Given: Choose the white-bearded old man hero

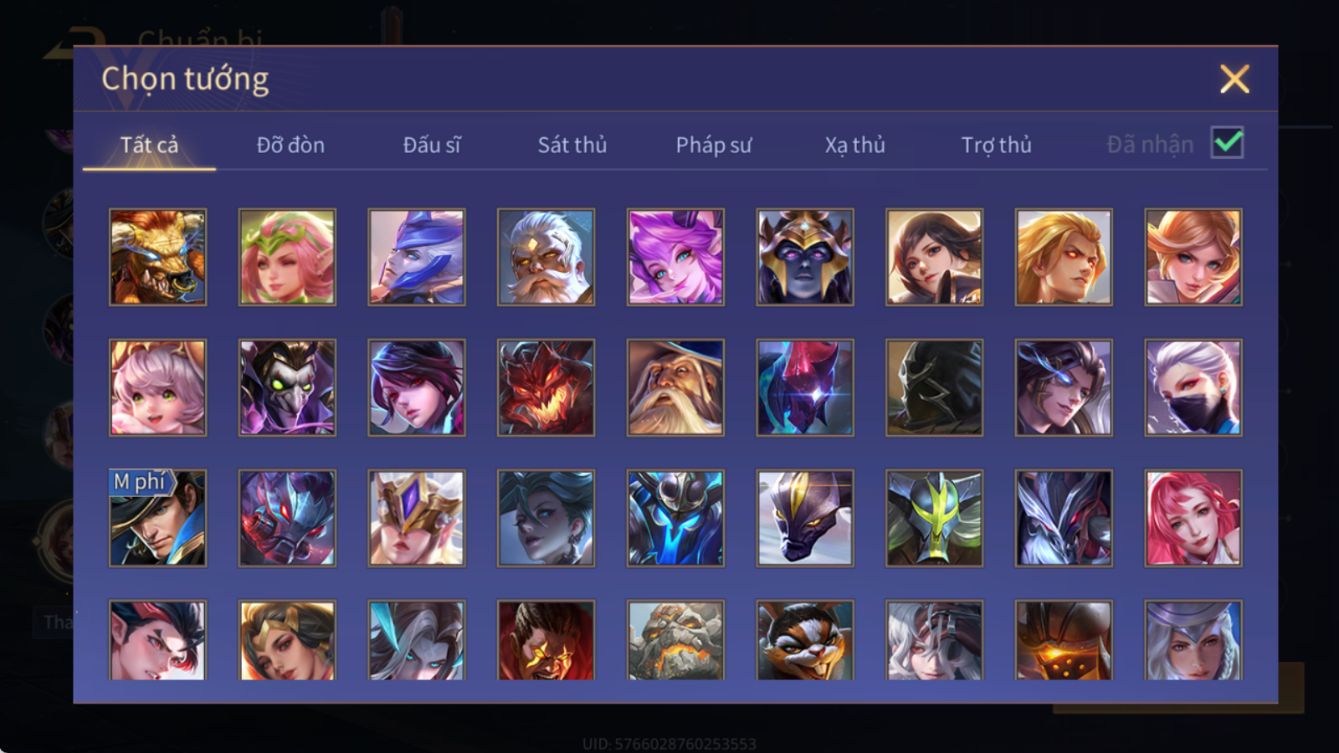Looking at the screenshot, I should (x=546, y=257).
